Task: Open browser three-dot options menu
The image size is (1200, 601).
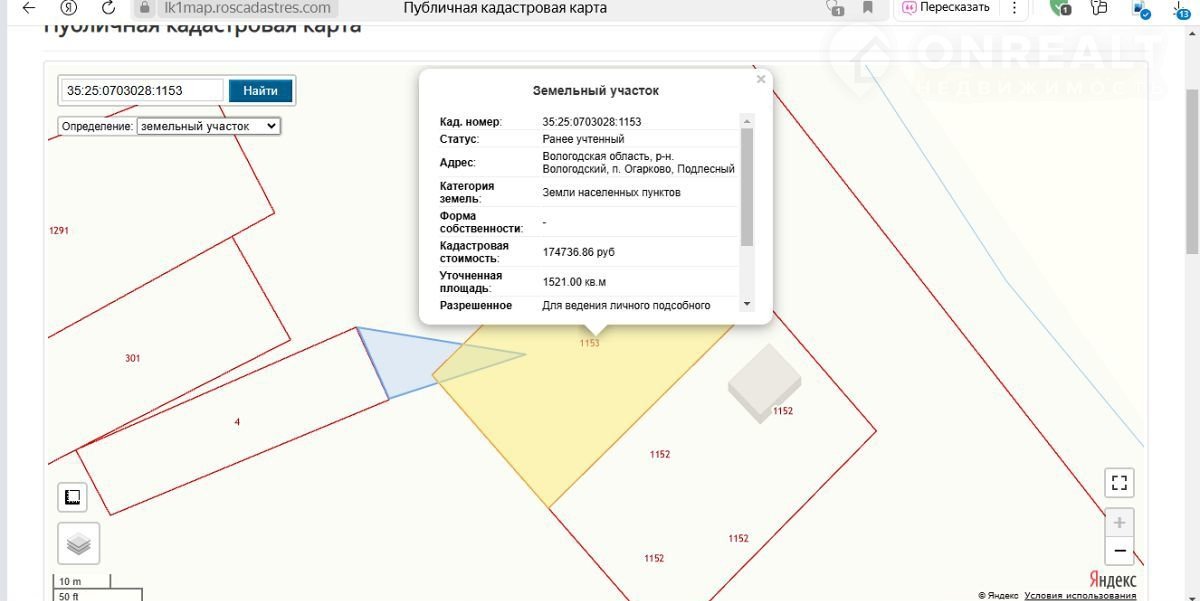Action: click(1018, 8)
